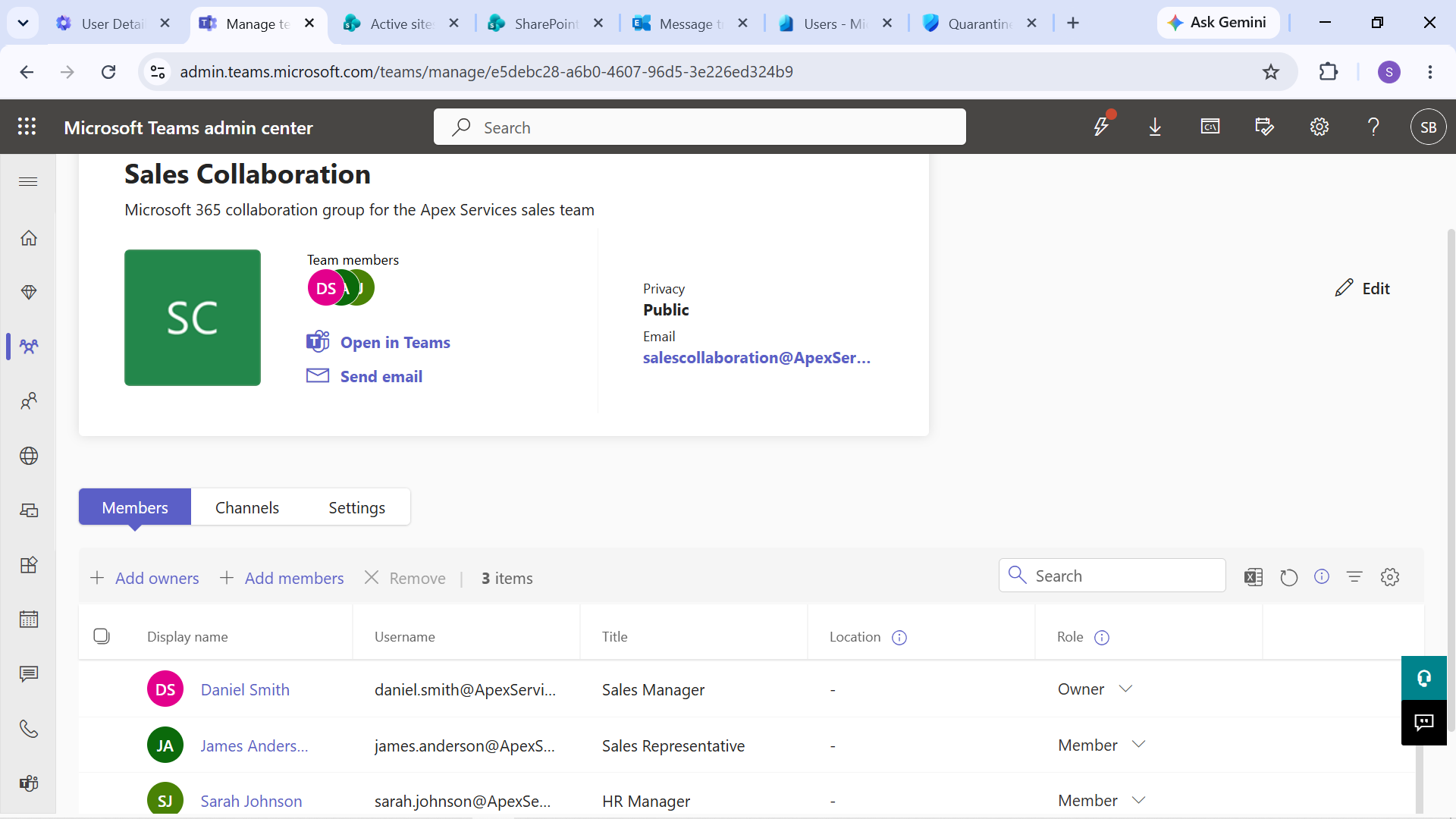
Task: Open a new browser tab
Action: (1073, 24)
